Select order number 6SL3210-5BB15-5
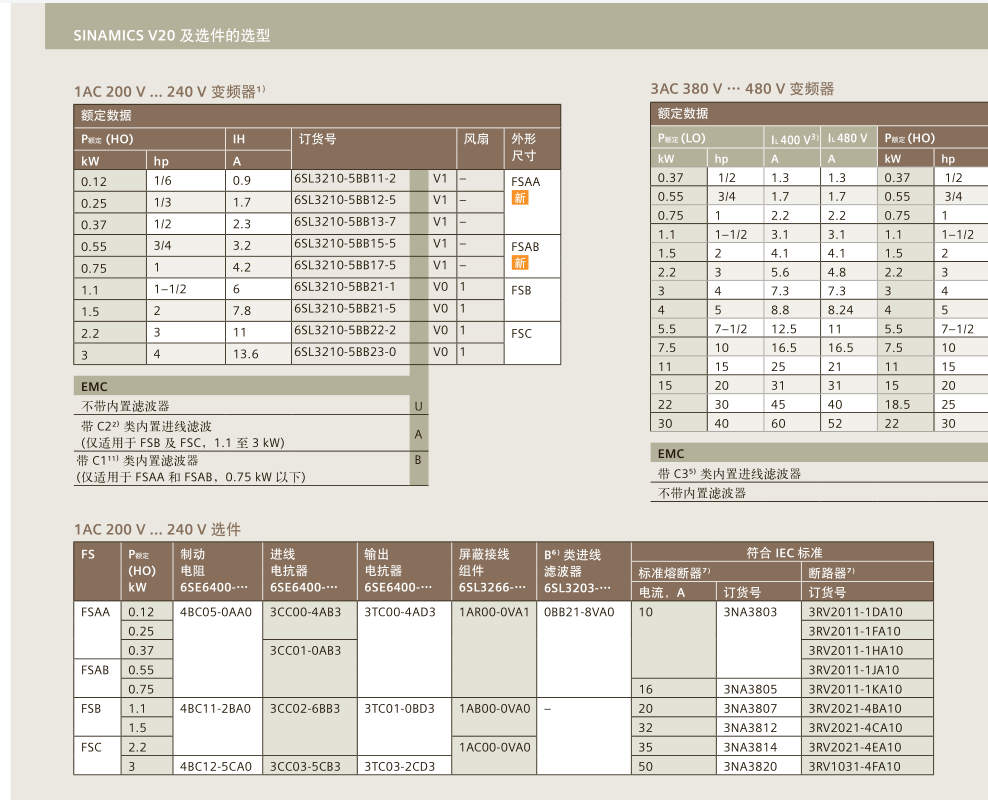This screenshot has height=800, width=988. click(x=345, y=244)
